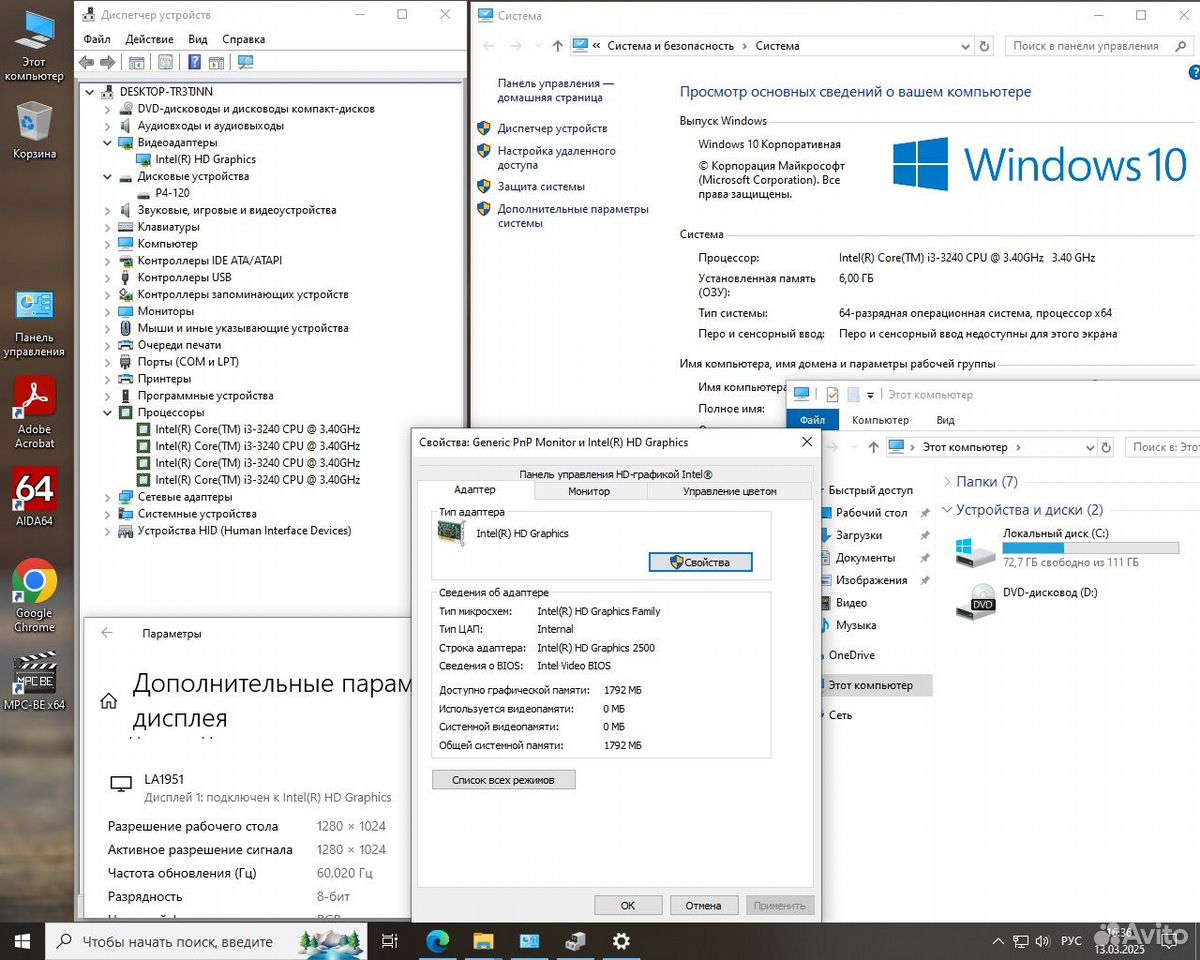Click Свойства button in adapter dialog
Screen dimensions: 1200x960
click(700, 562)
